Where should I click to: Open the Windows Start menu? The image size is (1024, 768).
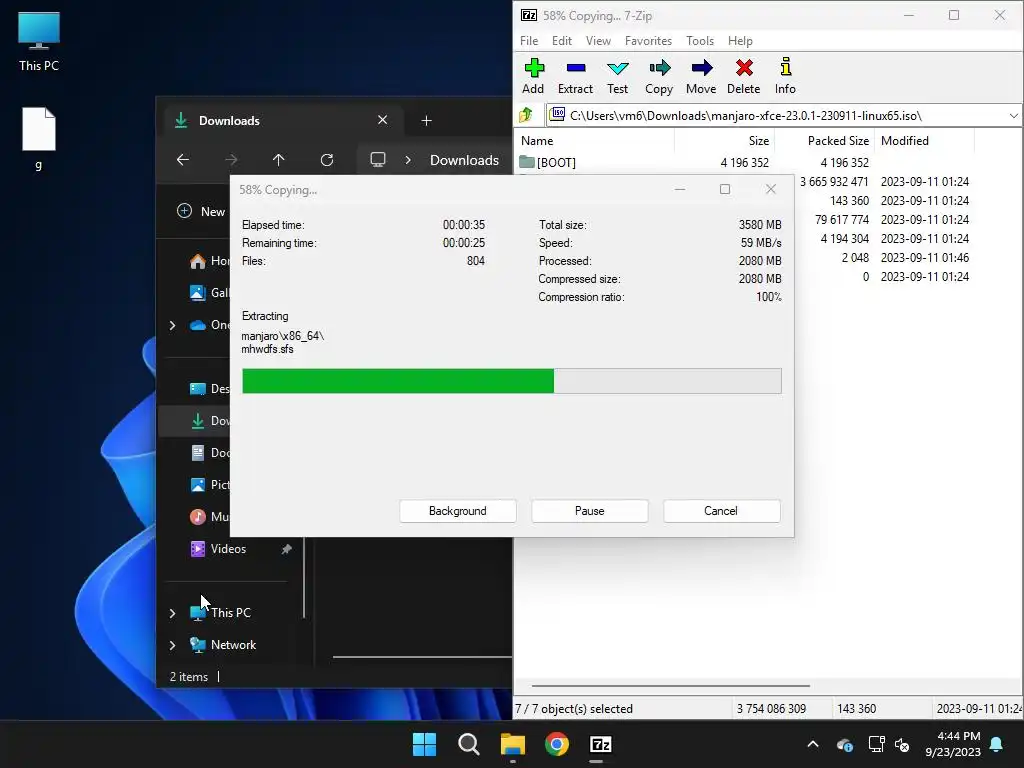coord(424,744)
